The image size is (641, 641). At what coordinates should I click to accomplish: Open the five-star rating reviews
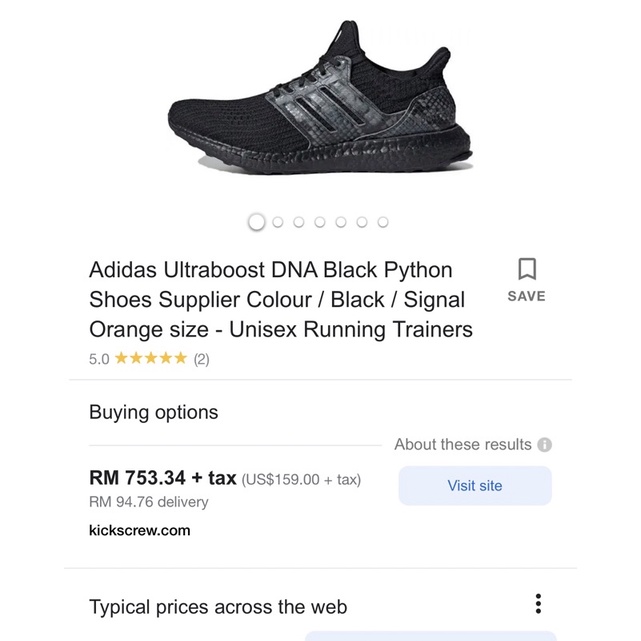[x=151, y=359]
